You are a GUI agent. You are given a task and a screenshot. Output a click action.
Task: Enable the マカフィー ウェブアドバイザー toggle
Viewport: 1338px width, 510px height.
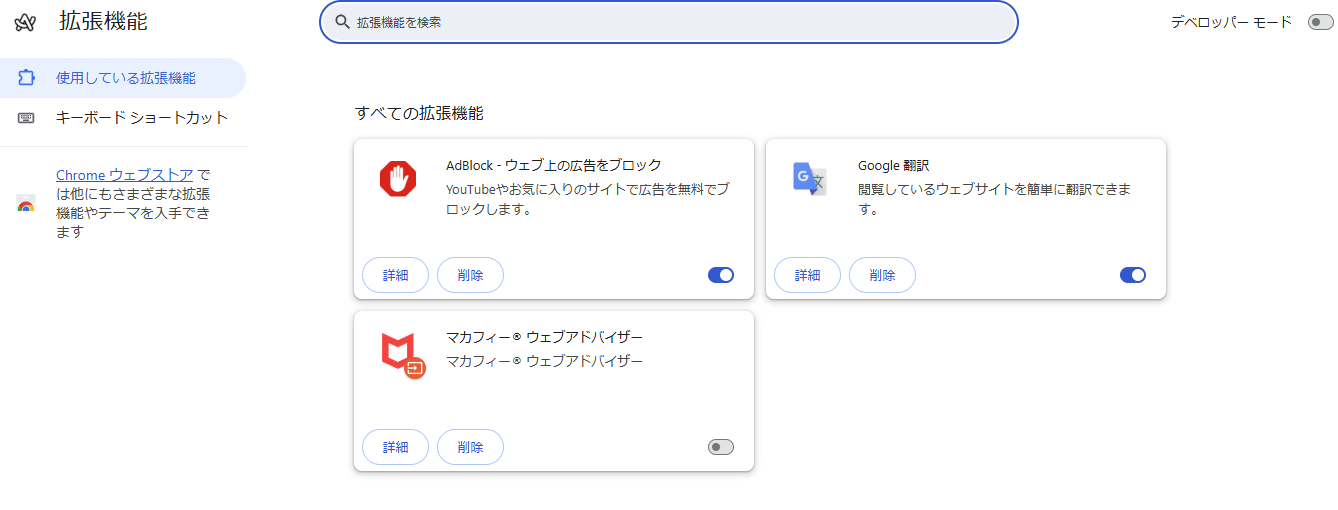click(x=721, y=447)
